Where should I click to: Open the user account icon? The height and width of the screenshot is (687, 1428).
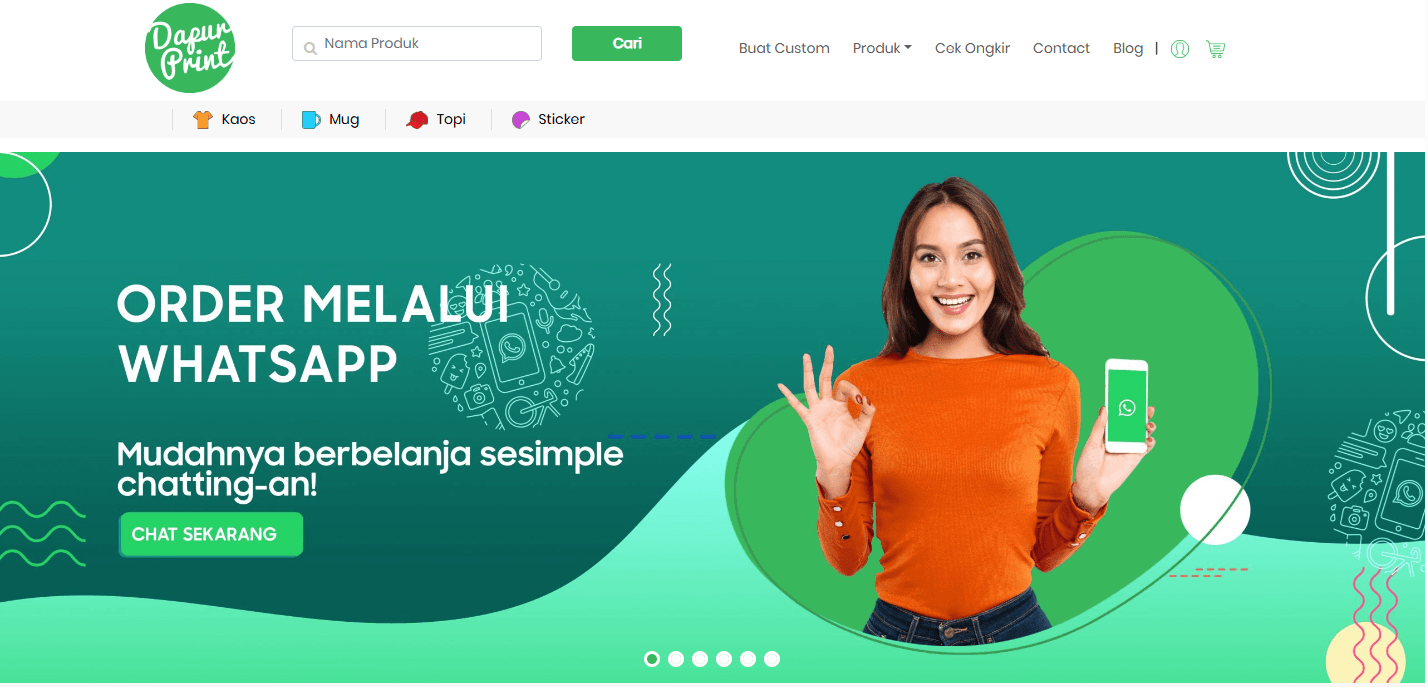point(1180,48)
